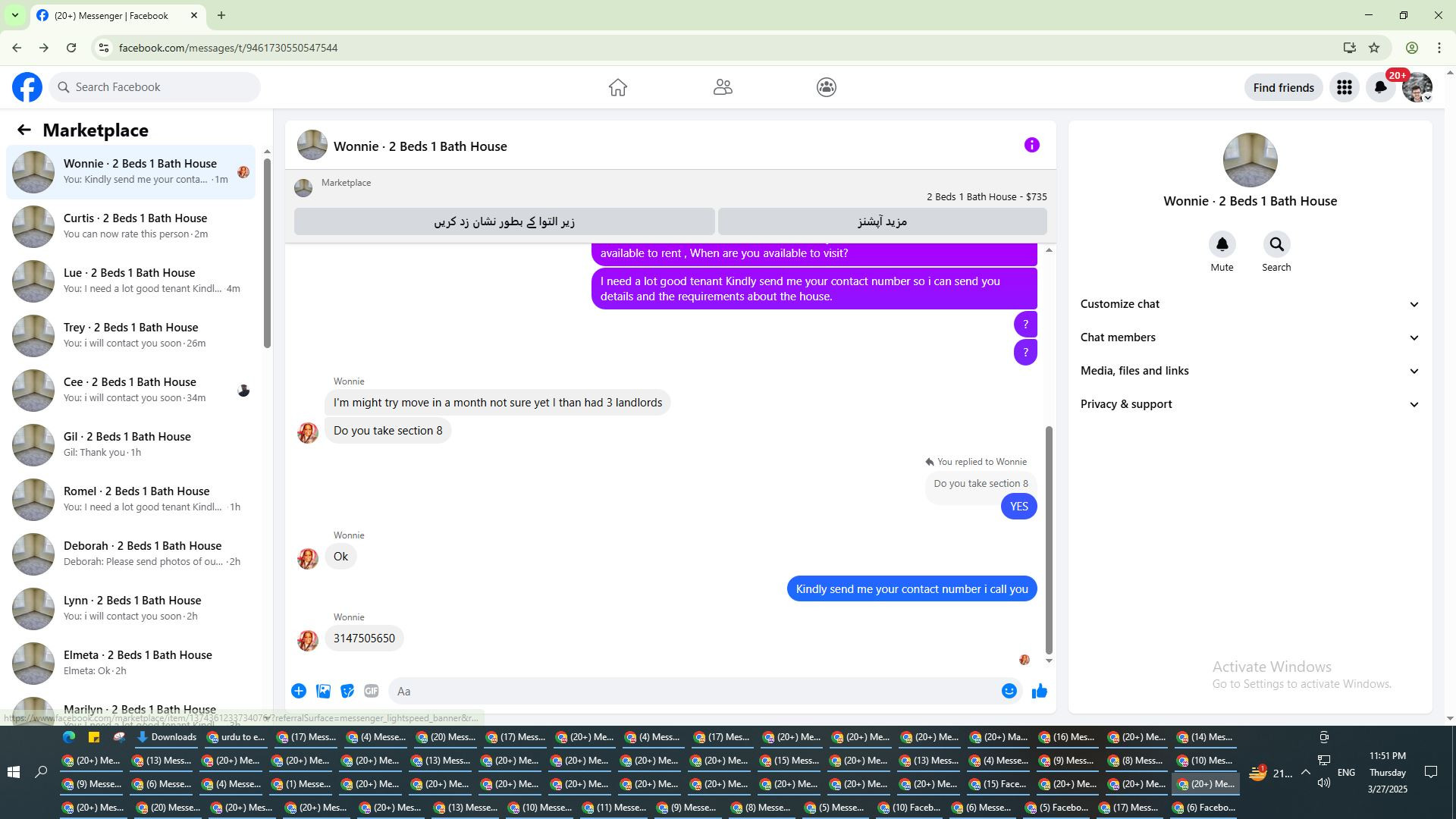1456x819 pixels.
Task: Open the account profile picture menu
Action: (x=1417, y=87)
